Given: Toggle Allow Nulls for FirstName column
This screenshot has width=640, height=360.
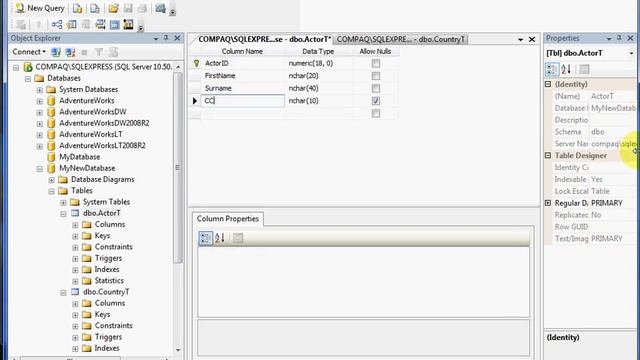Looking at the screenshot, I should 376,76.
